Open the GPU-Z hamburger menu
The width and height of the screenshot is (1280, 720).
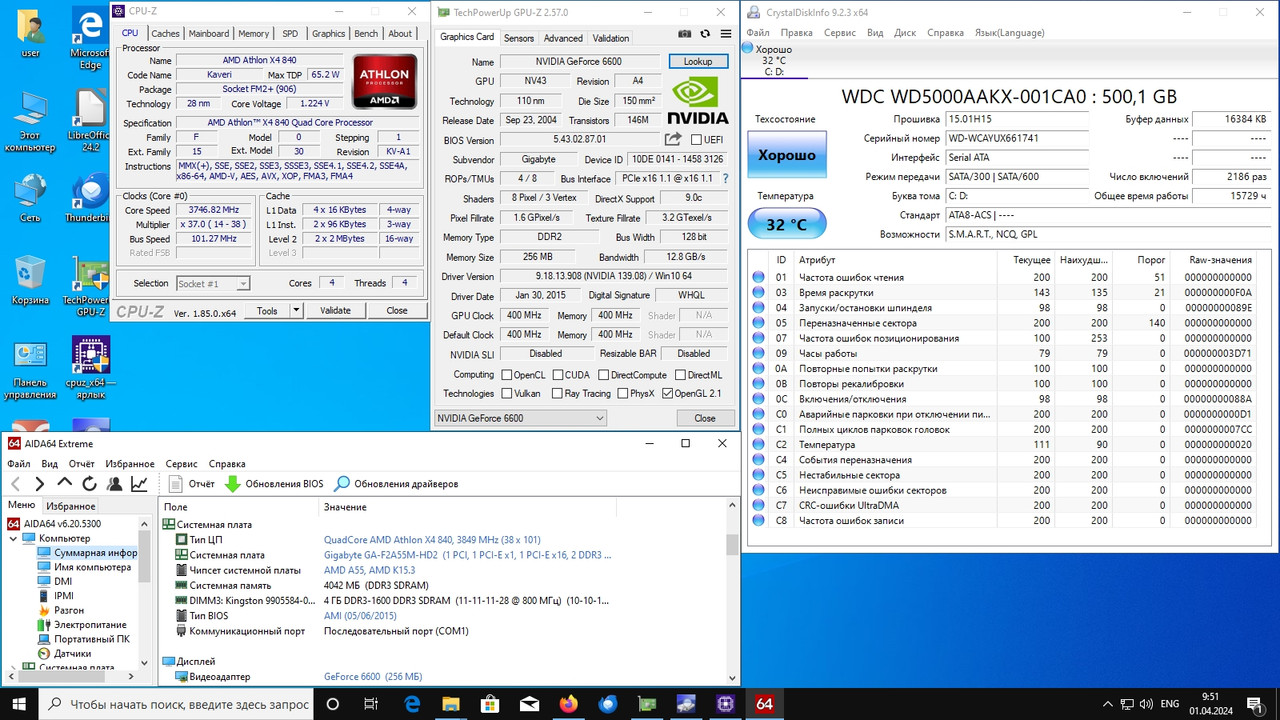coord(726,34)
